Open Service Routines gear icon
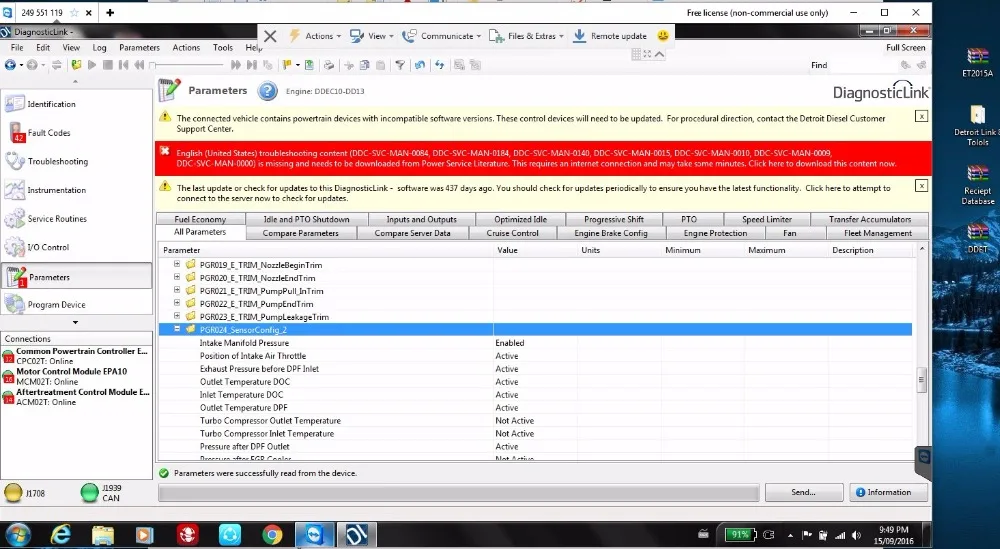The width and height of the screenshot is (1000, 549). pos(15,219)
